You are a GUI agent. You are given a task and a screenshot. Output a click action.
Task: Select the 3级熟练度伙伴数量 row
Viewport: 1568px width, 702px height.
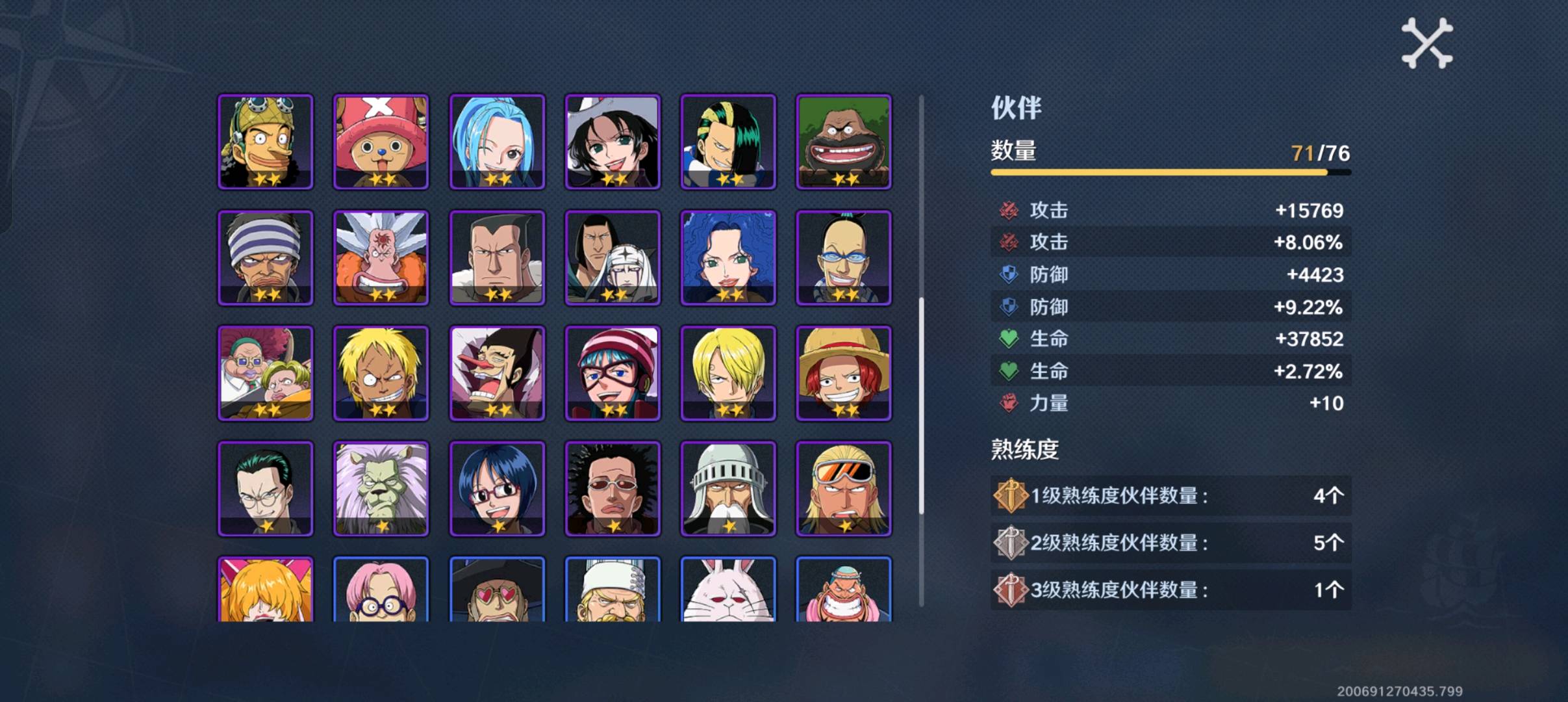click(x=1170, y=590)
